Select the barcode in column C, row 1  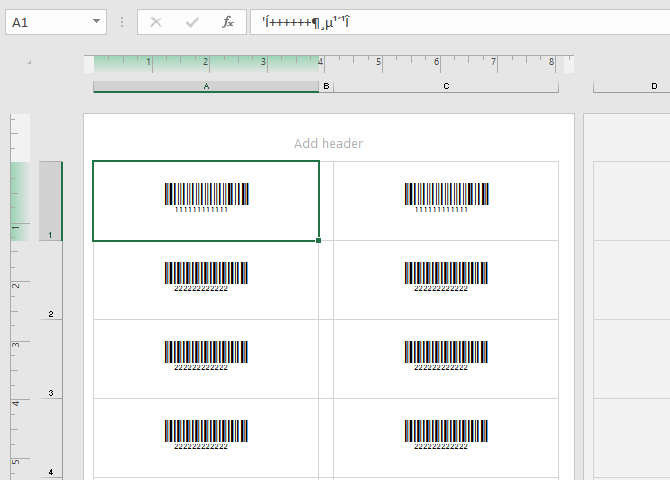click(x=446, y=197)
